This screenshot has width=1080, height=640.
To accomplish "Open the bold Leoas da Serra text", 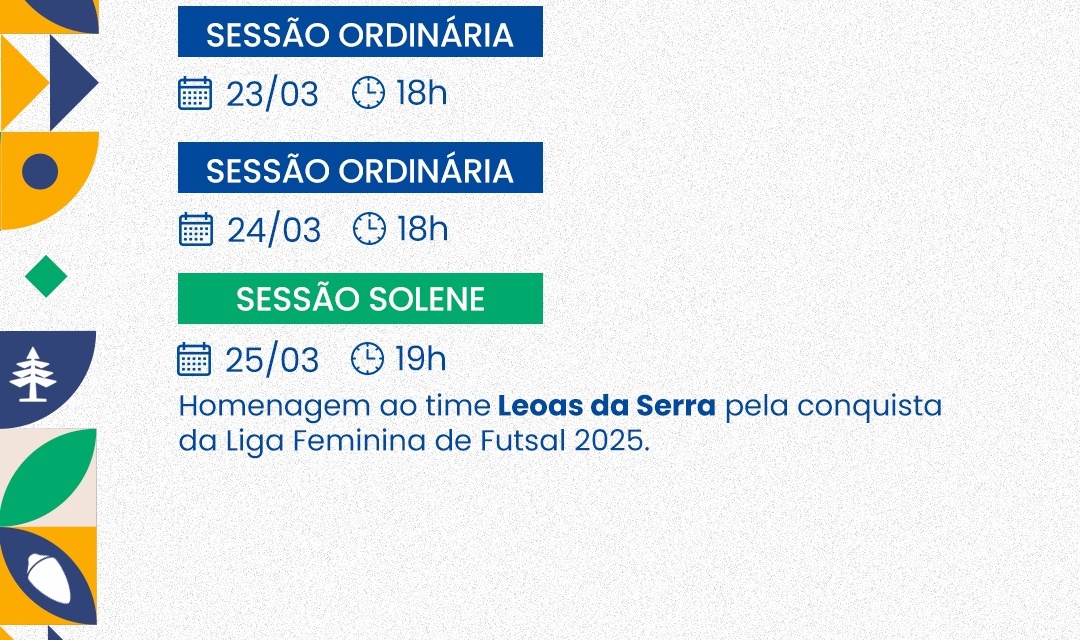I will [x=606, y=408].
